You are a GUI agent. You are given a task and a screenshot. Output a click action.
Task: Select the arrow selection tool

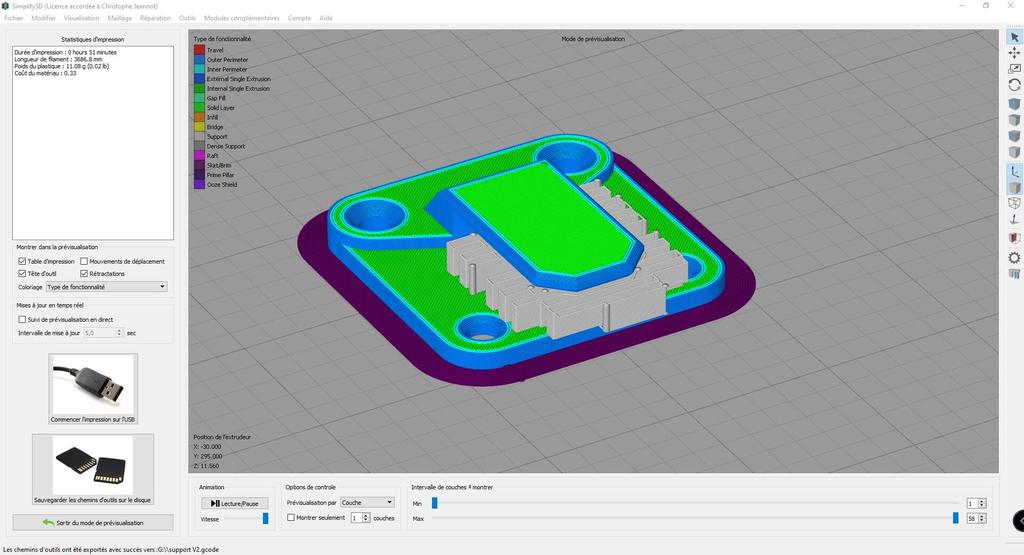click(x=1014, y=37)
